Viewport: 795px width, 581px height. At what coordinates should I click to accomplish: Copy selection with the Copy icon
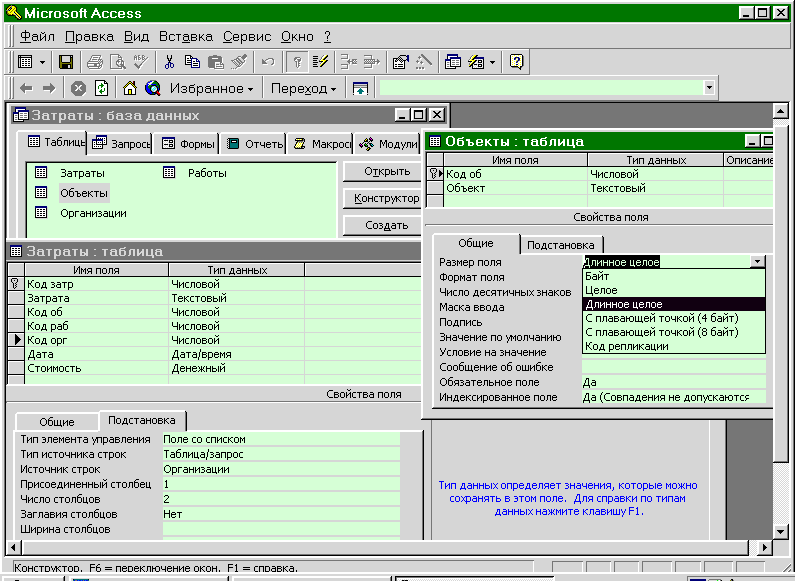pyautogui.click(x=192, y=62)
